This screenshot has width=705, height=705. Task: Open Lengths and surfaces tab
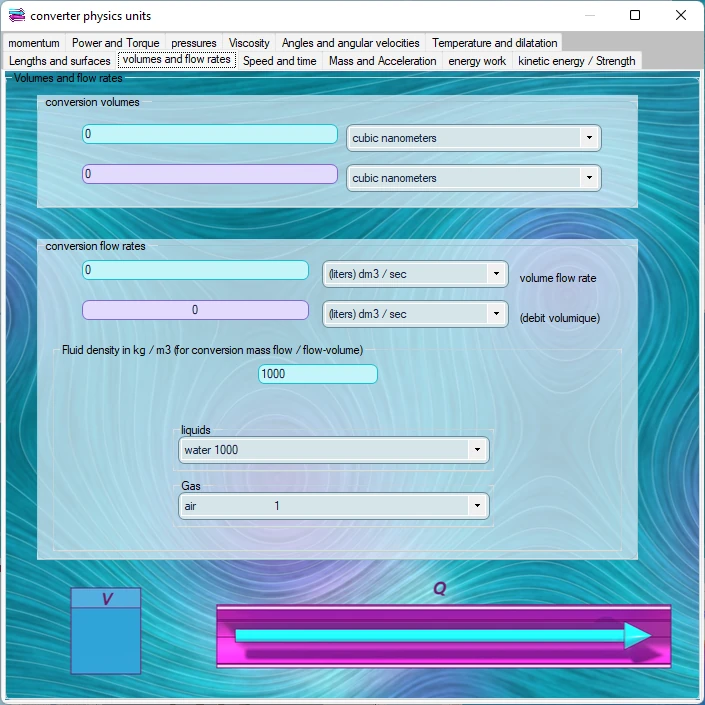pyautogui.click(x=59, y=61)
